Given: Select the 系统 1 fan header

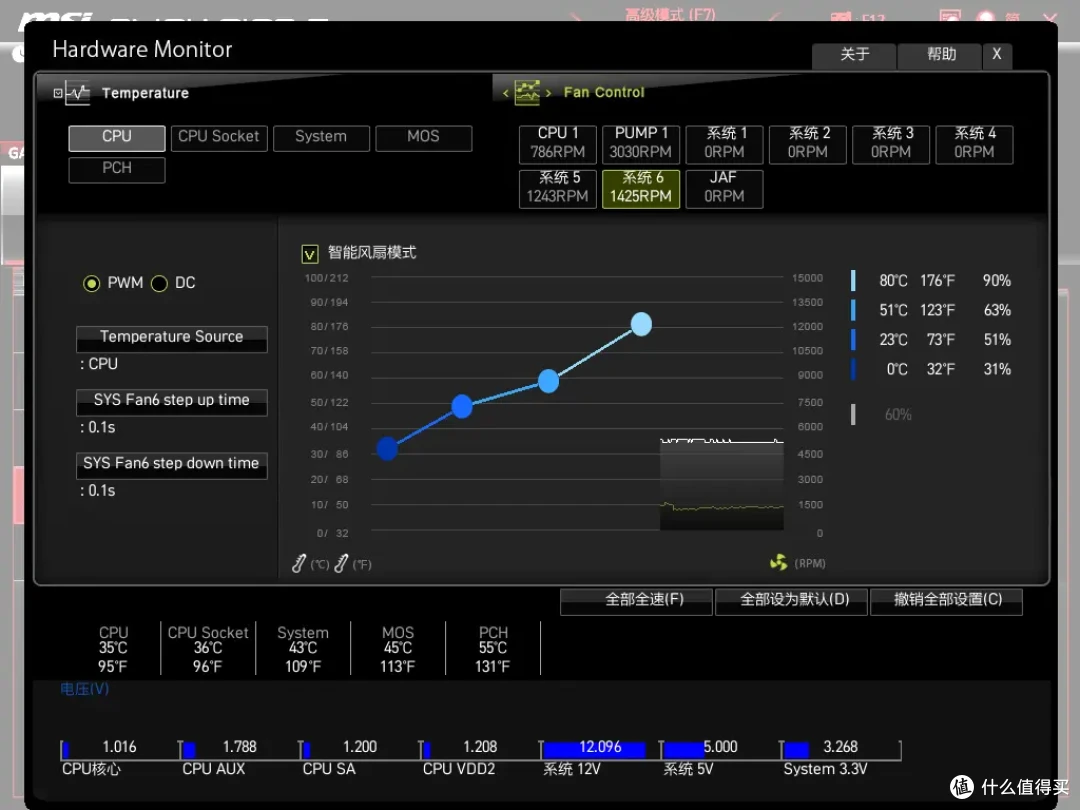Looking at the screenshot, I should click(x=725, y=143).
